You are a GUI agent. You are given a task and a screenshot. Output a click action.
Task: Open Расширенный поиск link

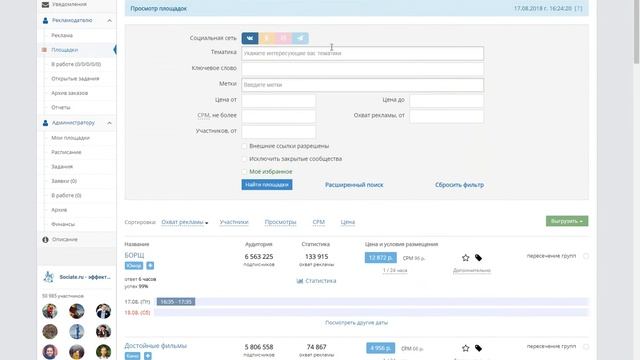354,185
